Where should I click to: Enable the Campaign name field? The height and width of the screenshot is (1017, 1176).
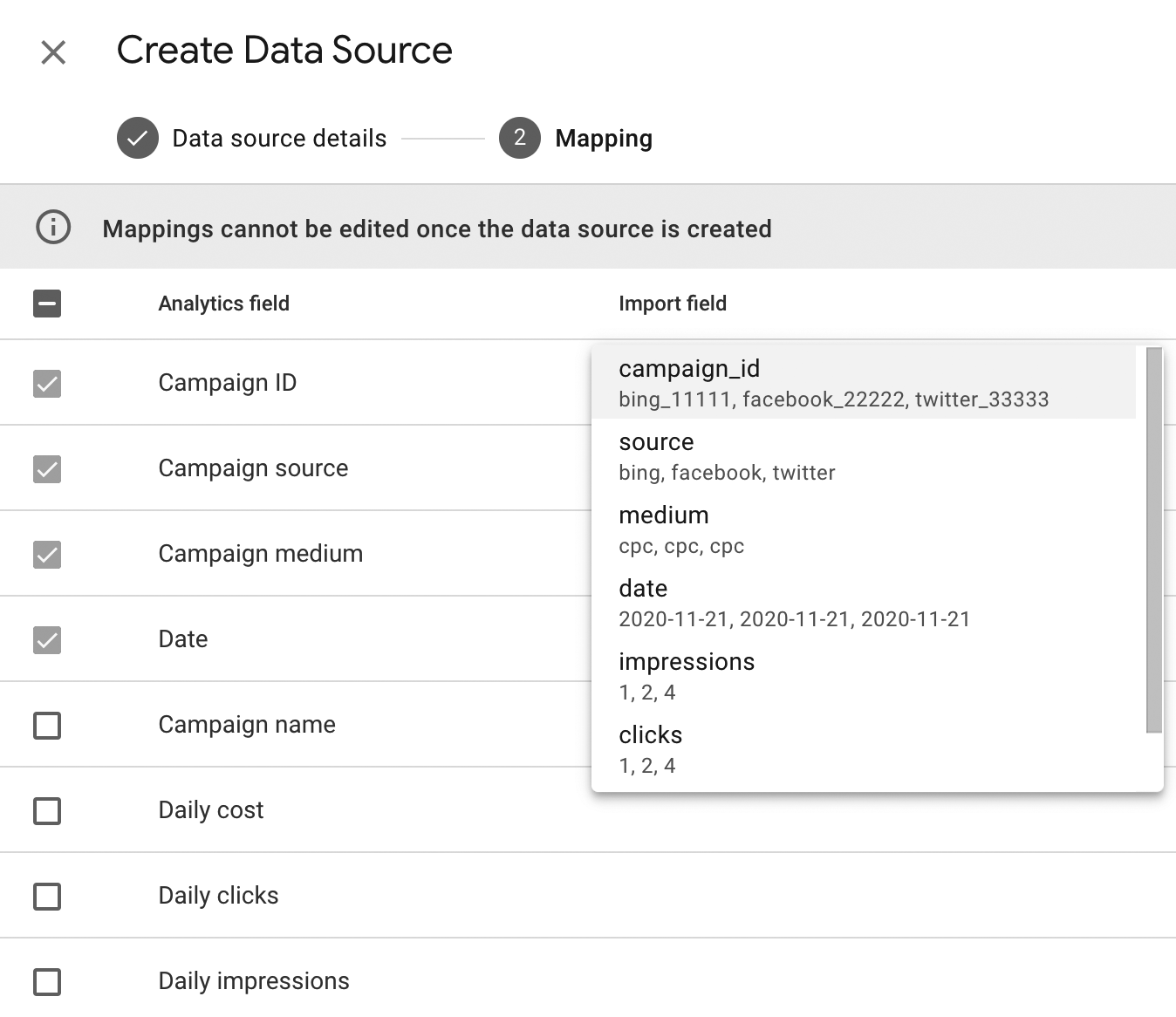[x=46, y=724]
